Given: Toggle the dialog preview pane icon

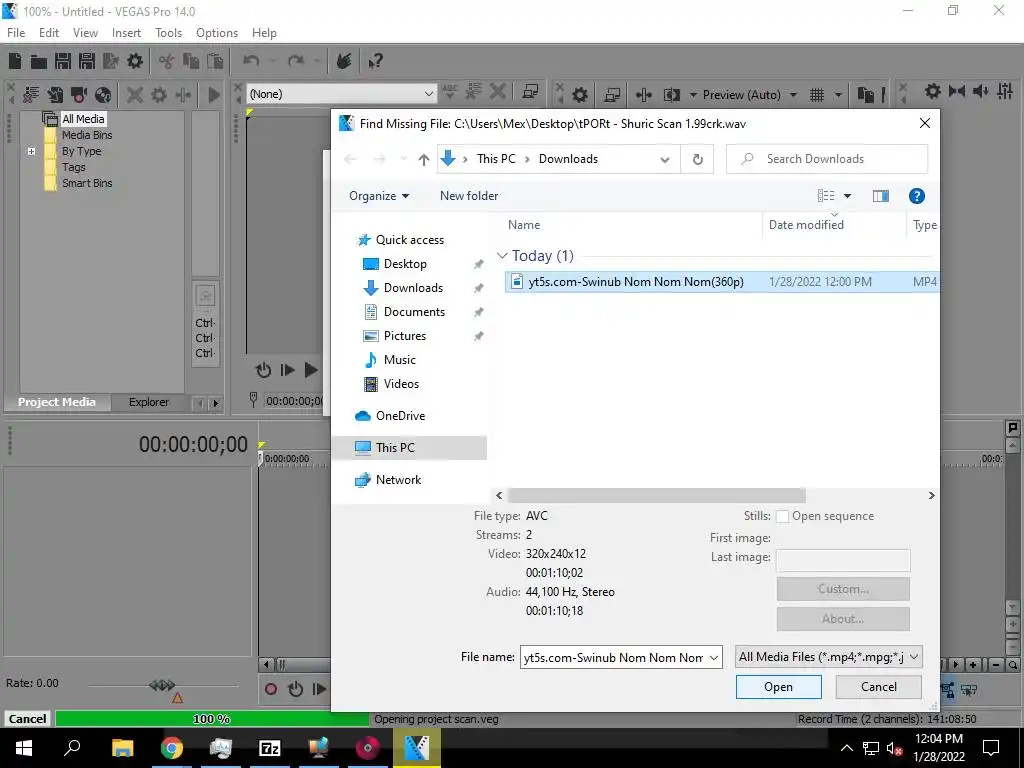Looking at the screenshot, I should pos(880,196).
